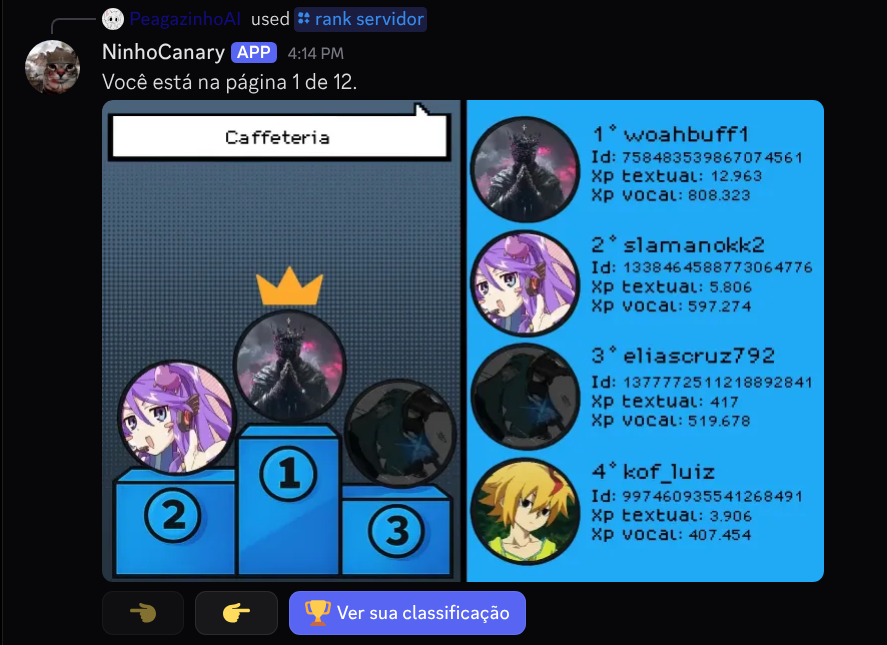The image size is (887, 645).
Task: Click the NinhoCanary username
Action: pos(163,52)
